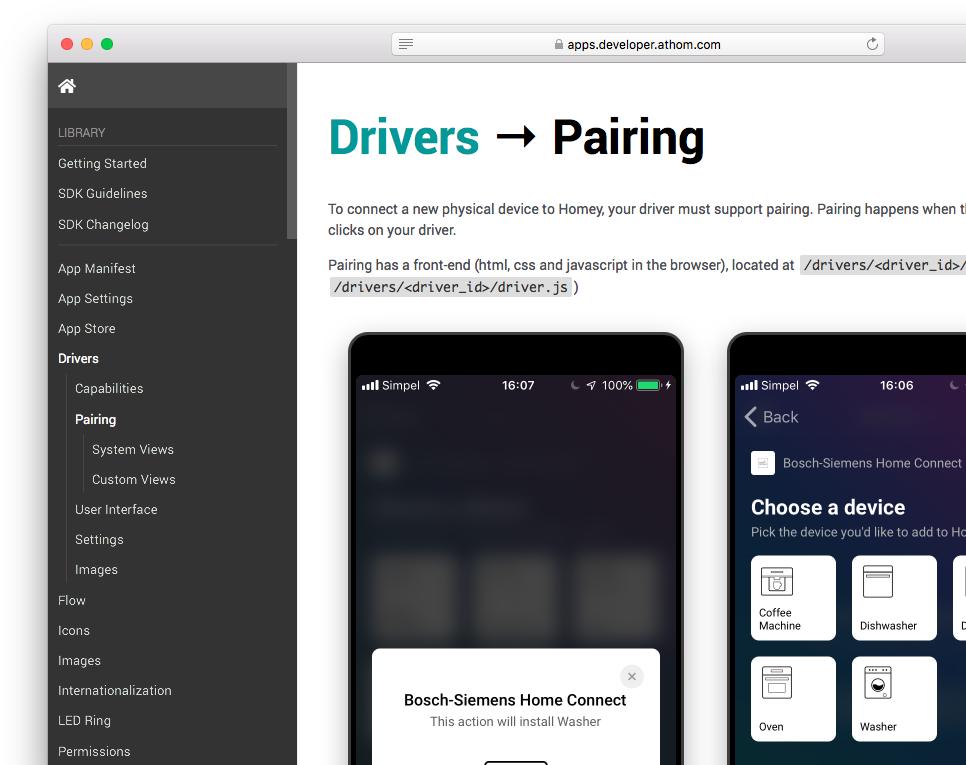Image resolution: width=966 pixels, height=765 pixels.
Task: Choose the Washer device tile
Action: (x=893, y=698)
